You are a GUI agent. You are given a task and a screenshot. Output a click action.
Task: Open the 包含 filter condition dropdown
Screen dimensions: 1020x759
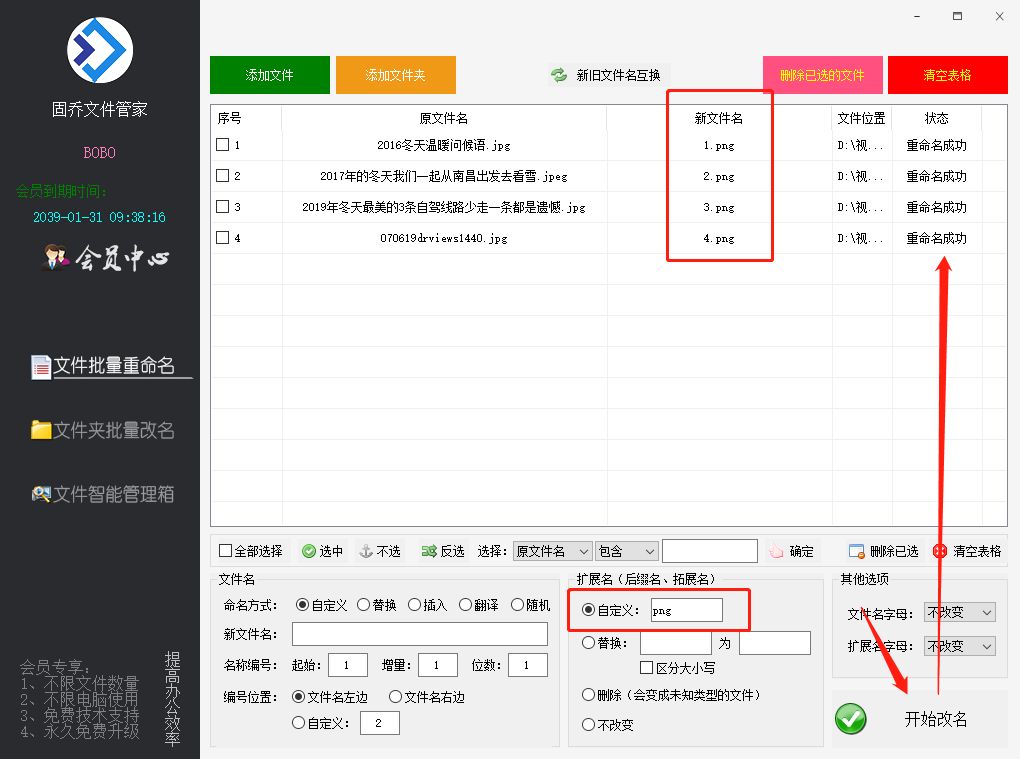tap(626, 550)
